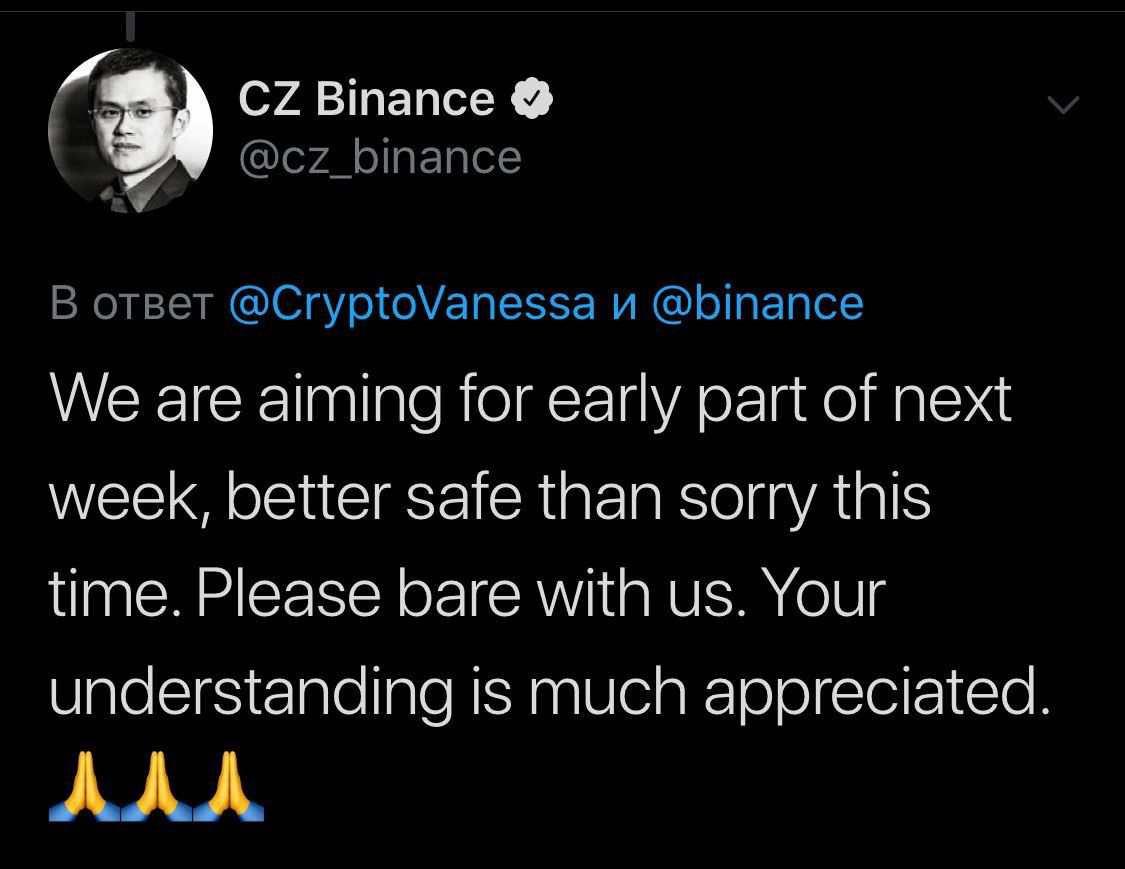The width and height of the screenshot is (1125, 869).
Task: Click the blue verified badge icon
Action: (531, 99)
